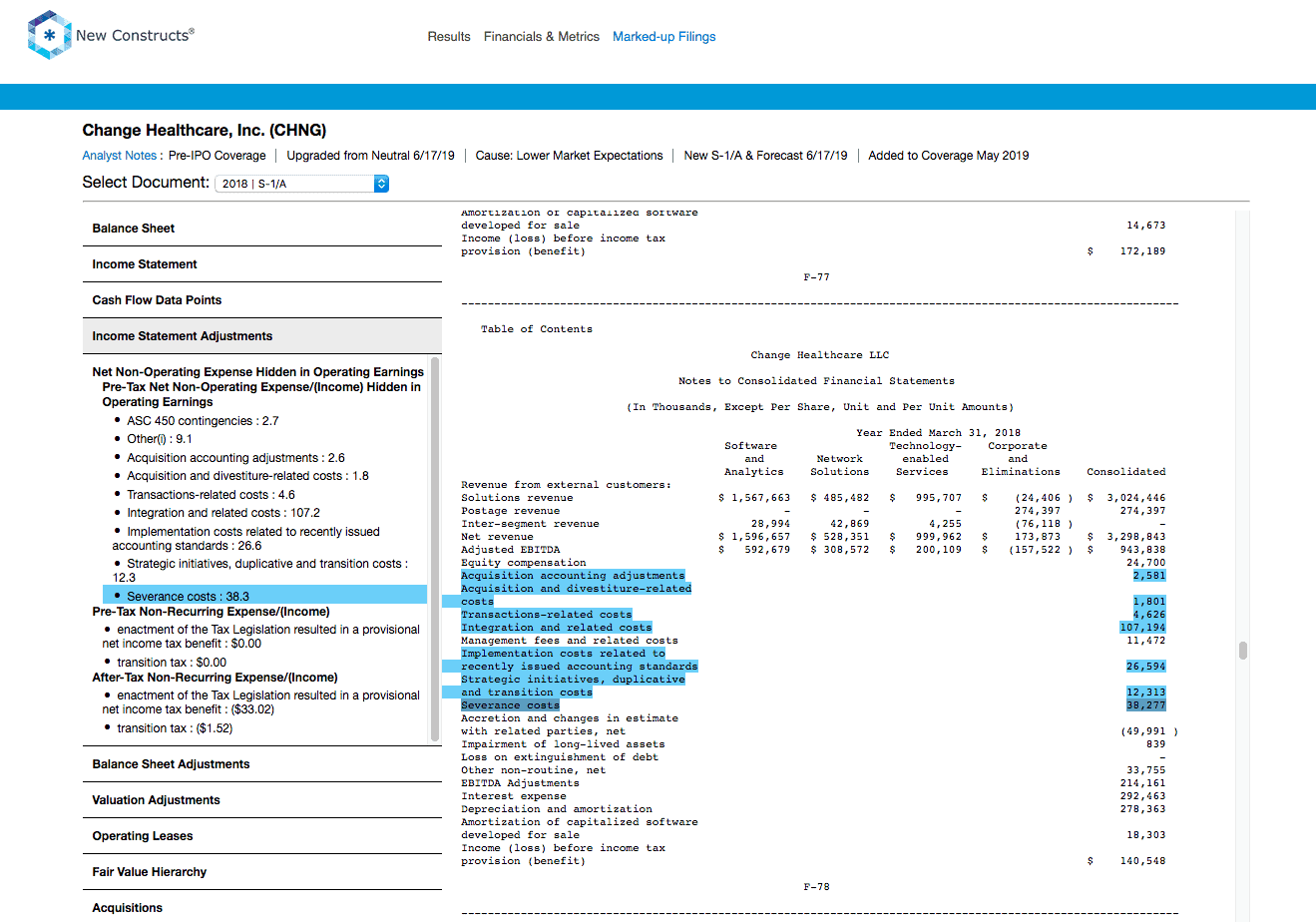This screenshot has height=922, width=1316.
Task: Expand the Valuation Adjustments section
Action: coord(262,800)
